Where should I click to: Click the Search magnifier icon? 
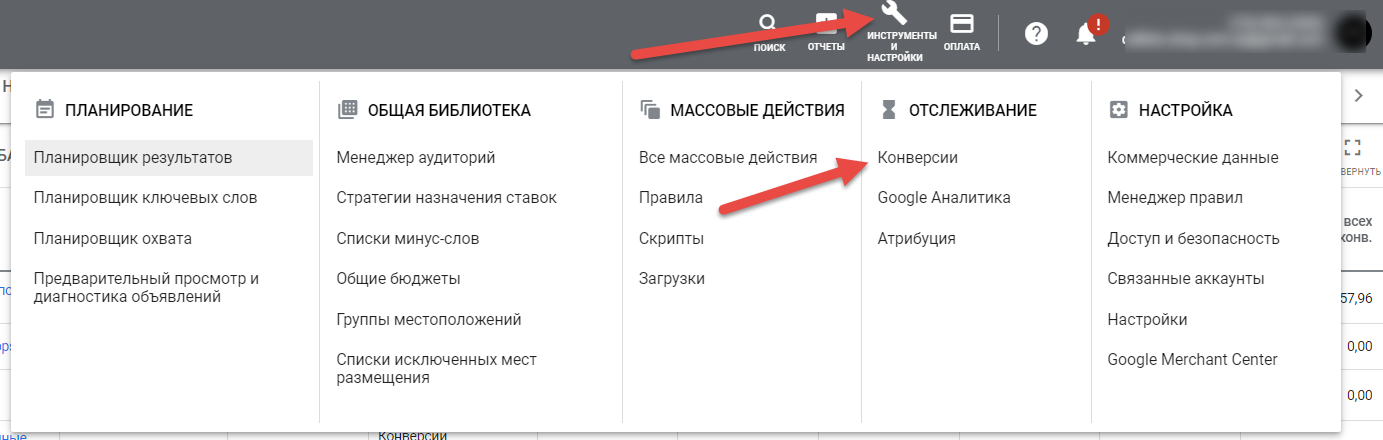coord(768,25)
